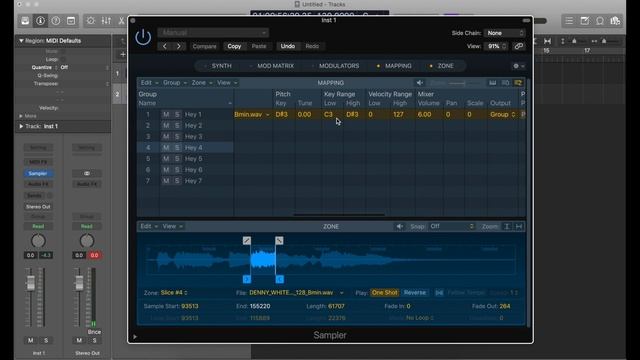
Task: Mute group Hey 4
Action: click(166, 148)
